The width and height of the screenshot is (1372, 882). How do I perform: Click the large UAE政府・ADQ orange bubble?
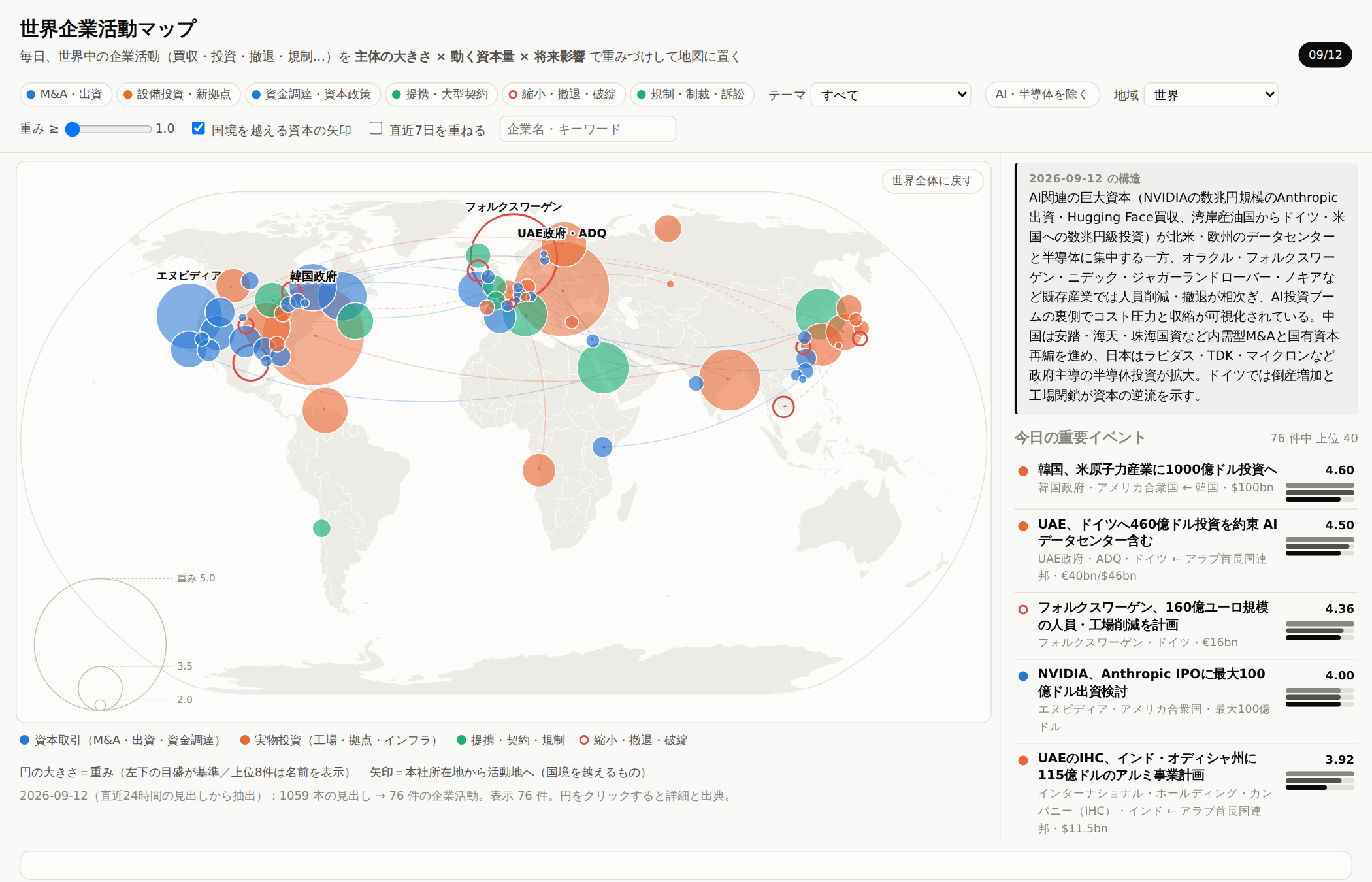(562, 288)
